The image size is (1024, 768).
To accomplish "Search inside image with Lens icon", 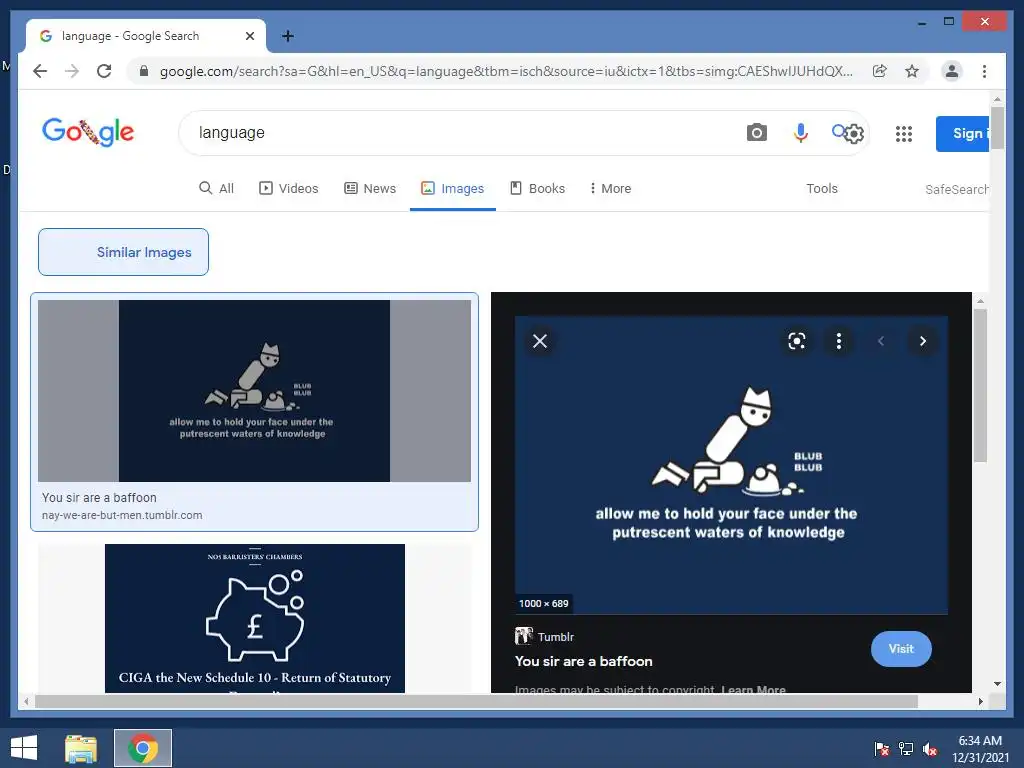I will 797,341.
